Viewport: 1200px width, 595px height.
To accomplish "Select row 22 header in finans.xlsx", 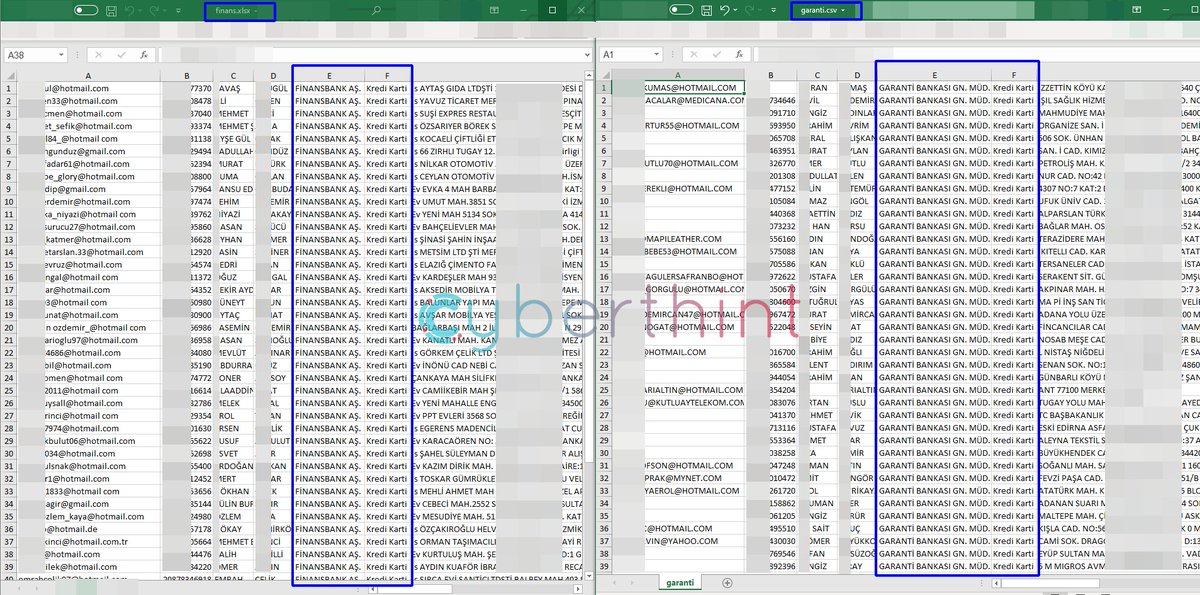I will pos(8,352).
